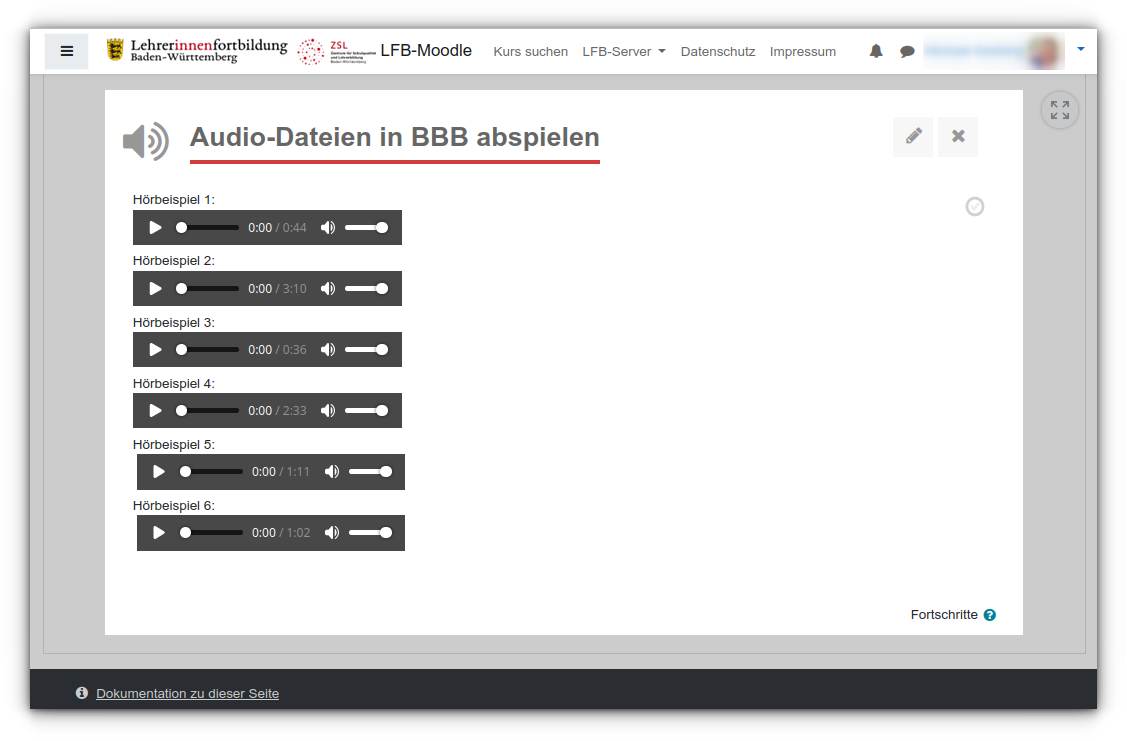Open the hamburger side menu
The width and height of the screenshot is (1127, 741).
tap(67, 51)
